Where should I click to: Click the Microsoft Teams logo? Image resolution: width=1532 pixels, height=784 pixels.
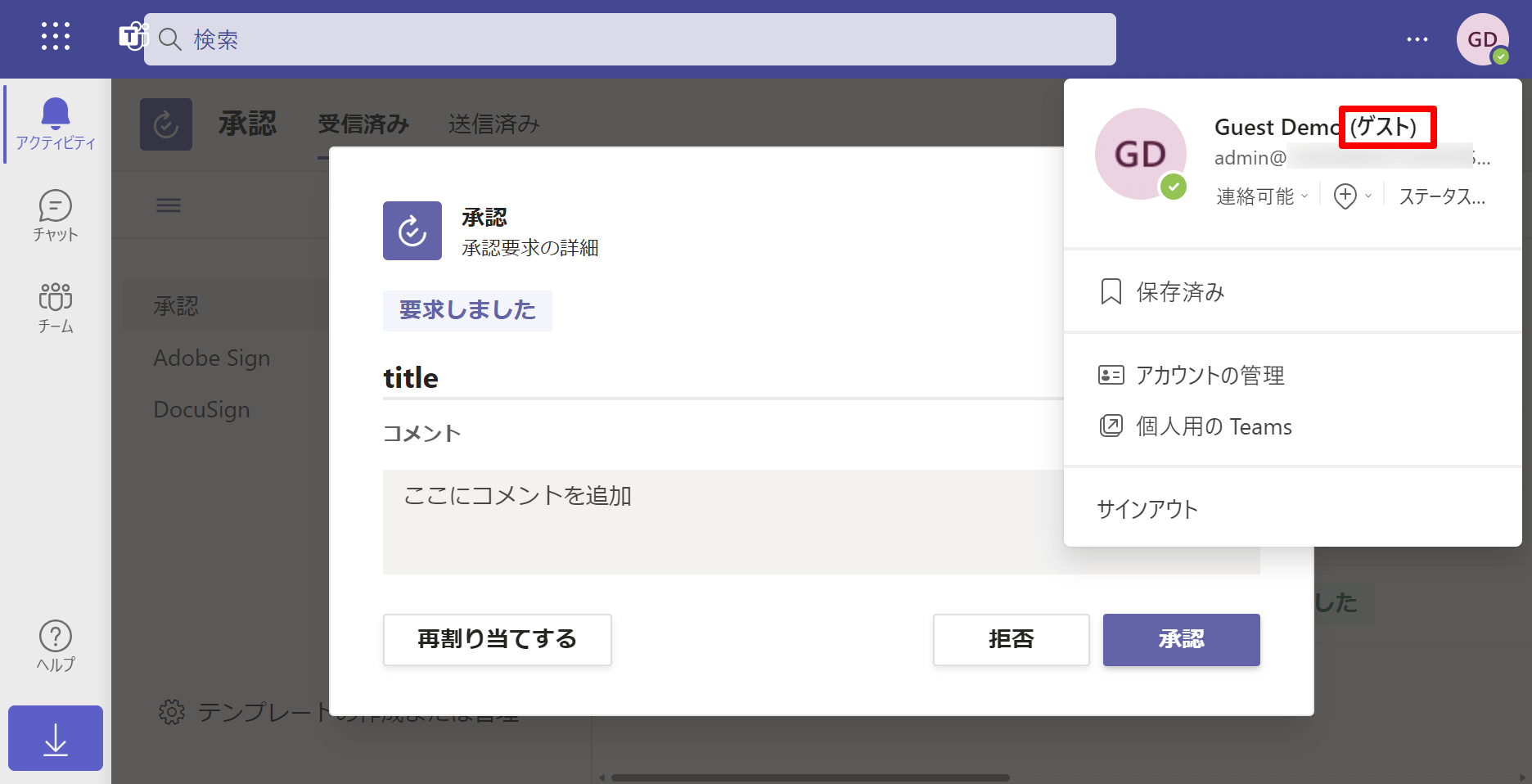[x=132, y=37]
